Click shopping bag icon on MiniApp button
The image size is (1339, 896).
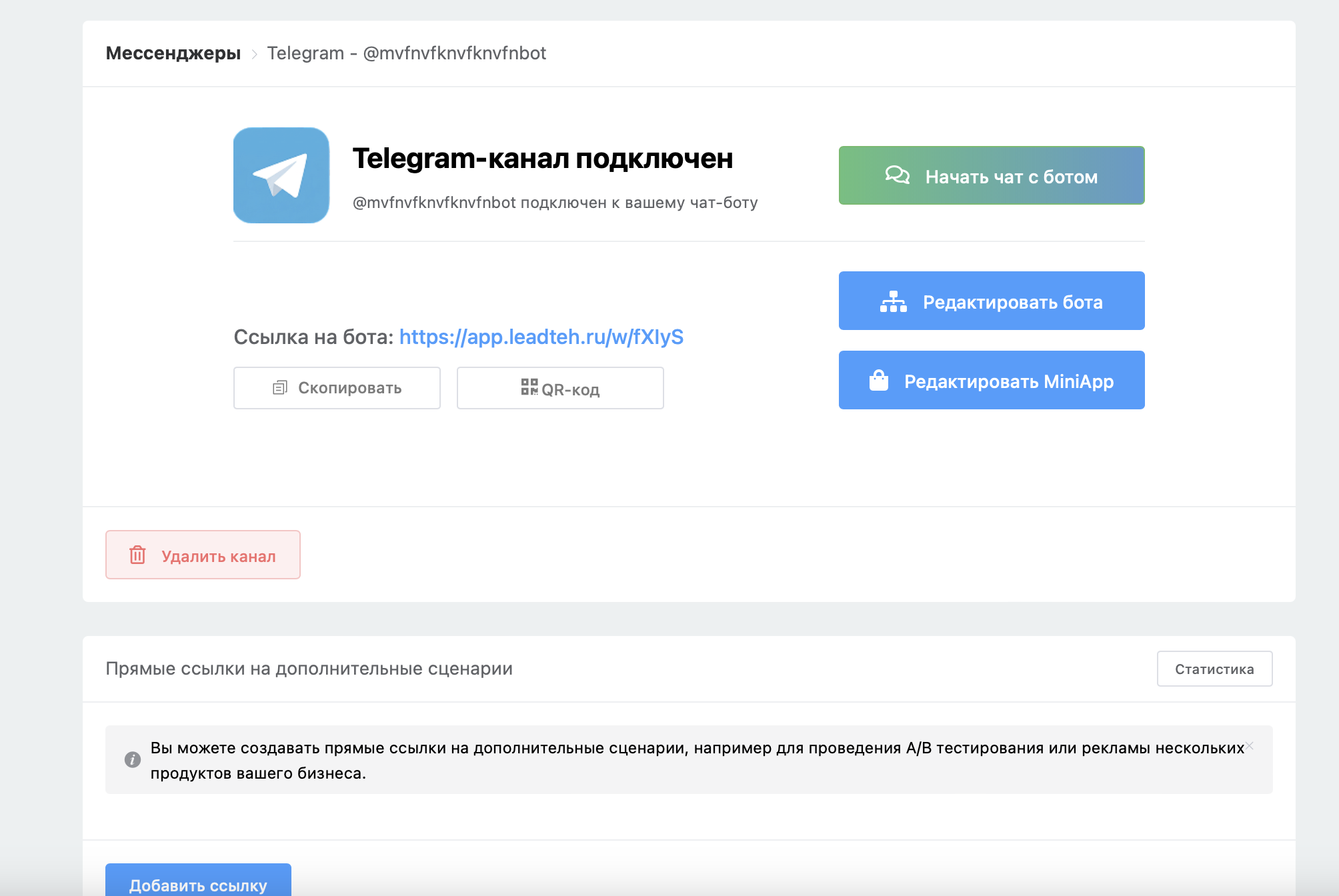click(x=879, y=381)
